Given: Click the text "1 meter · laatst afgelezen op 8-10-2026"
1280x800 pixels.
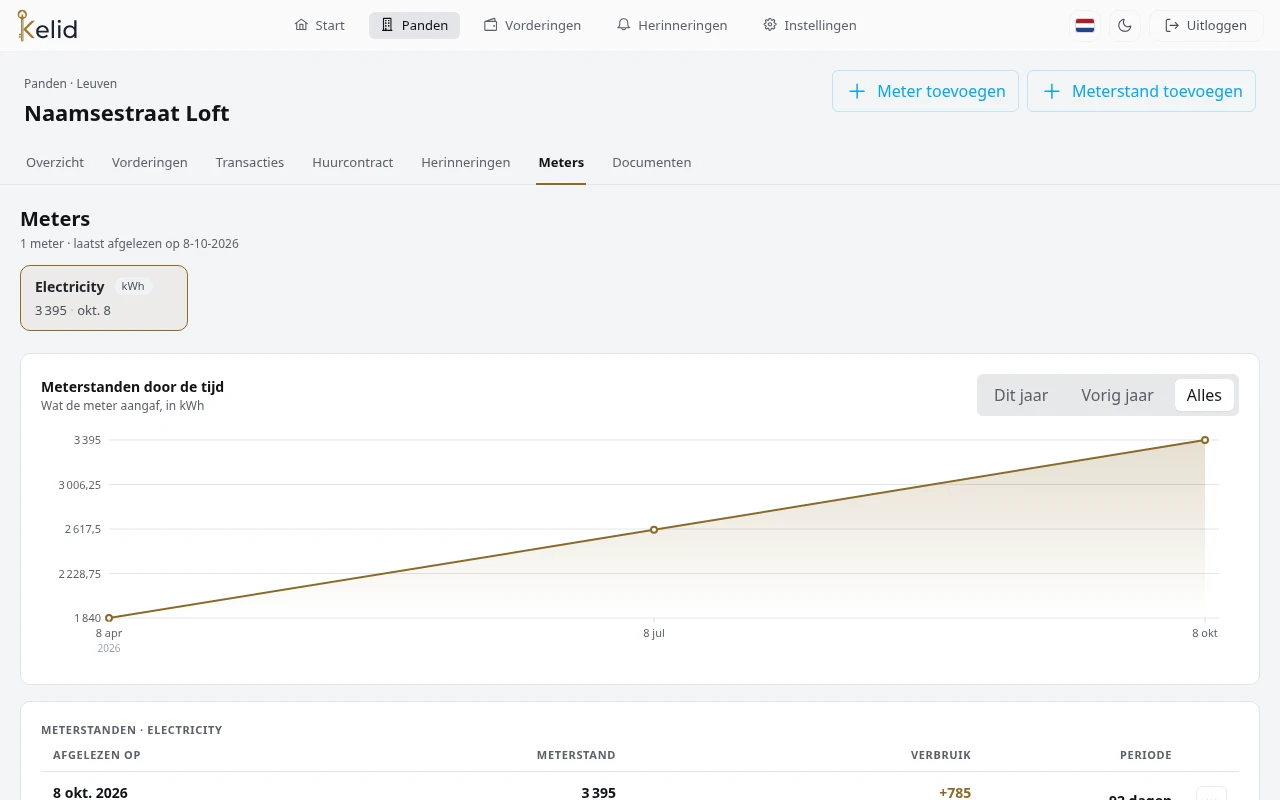Looking at the screenshot, I should tap(129, 244).
